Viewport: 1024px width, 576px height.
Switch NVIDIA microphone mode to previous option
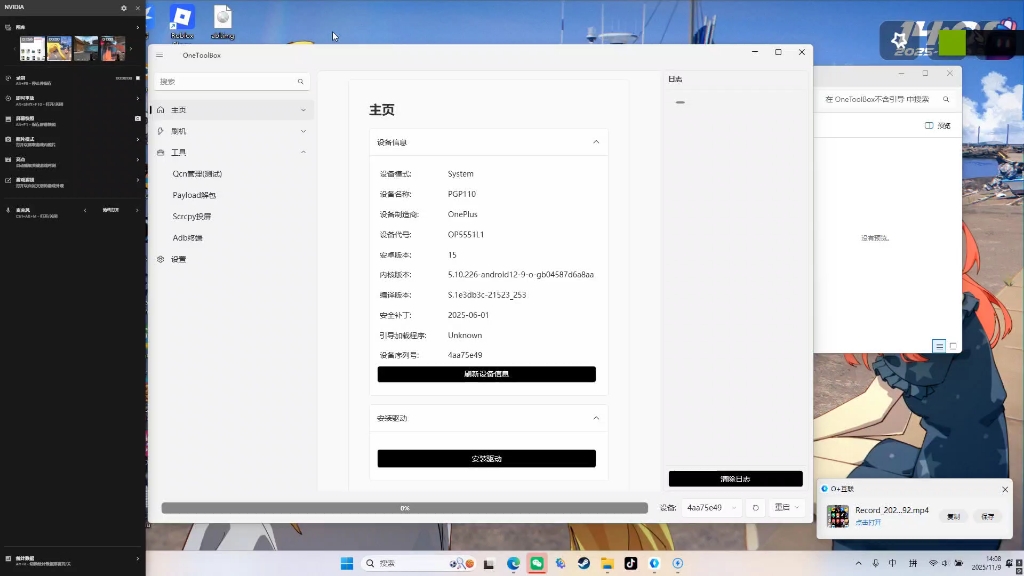click(85, 210)
